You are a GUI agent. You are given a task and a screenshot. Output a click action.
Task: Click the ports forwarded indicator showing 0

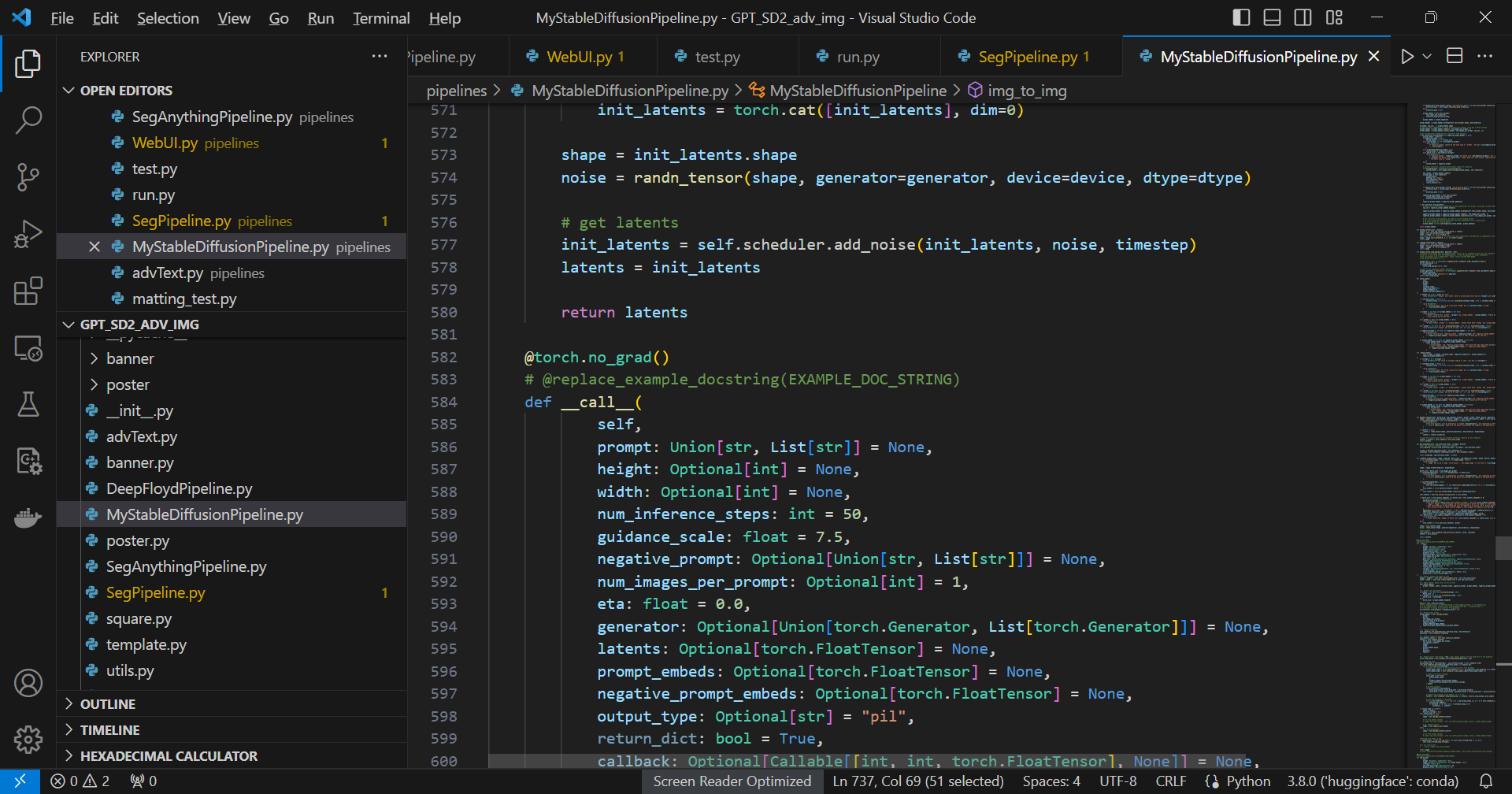point(143,781)
